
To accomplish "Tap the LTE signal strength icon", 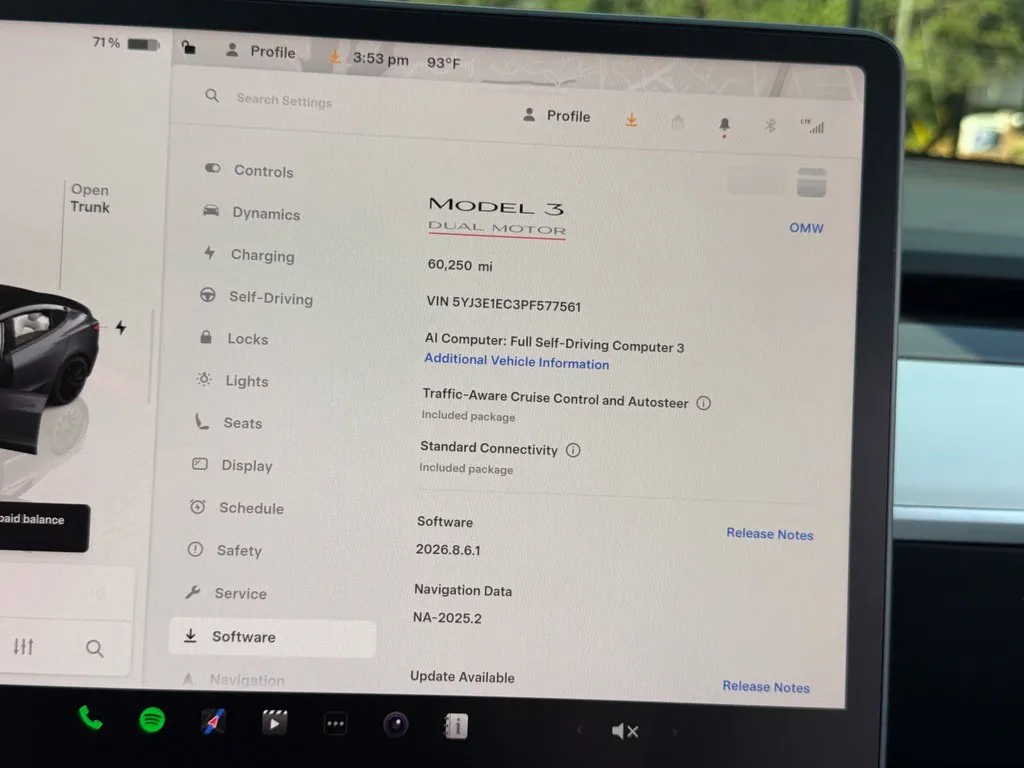I will click(812, 126).
